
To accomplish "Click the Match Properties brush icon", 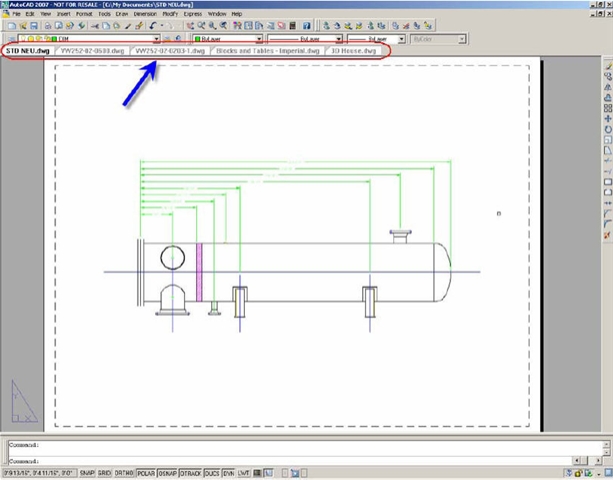I will click(128, 26).
